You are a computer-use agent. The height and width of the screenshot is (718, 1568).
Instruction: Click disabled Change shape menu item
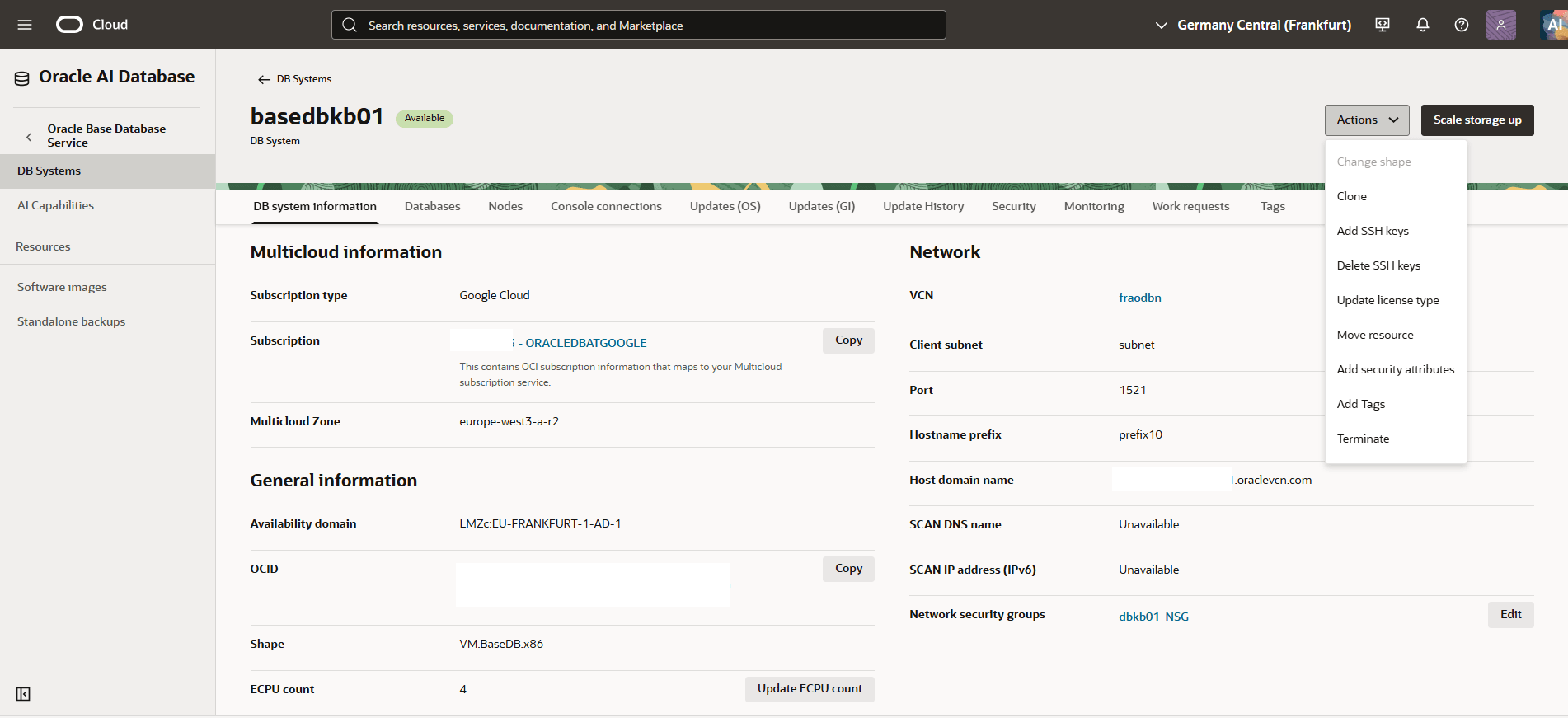pyautogui.click(x=1396, y=162)
